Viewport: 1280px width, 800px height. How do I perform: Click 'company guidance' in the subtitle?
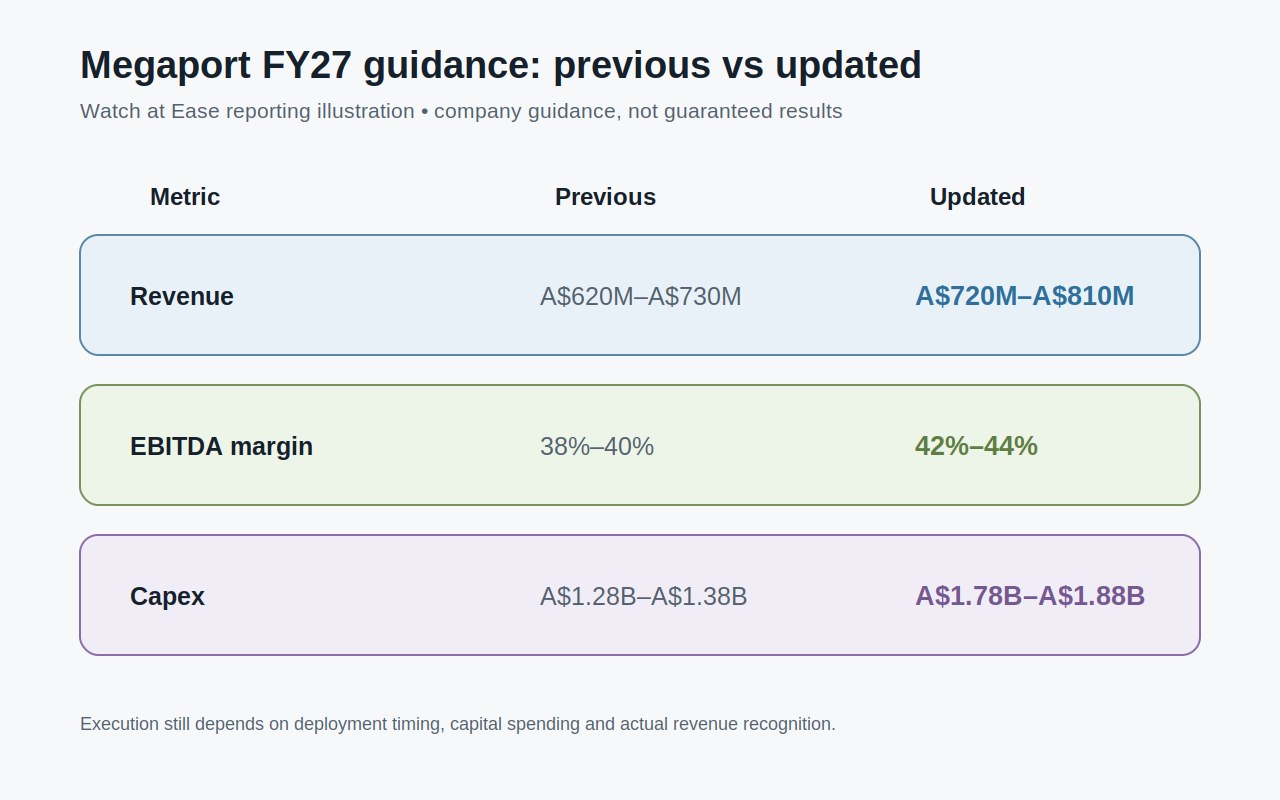[x=526, y=111]
